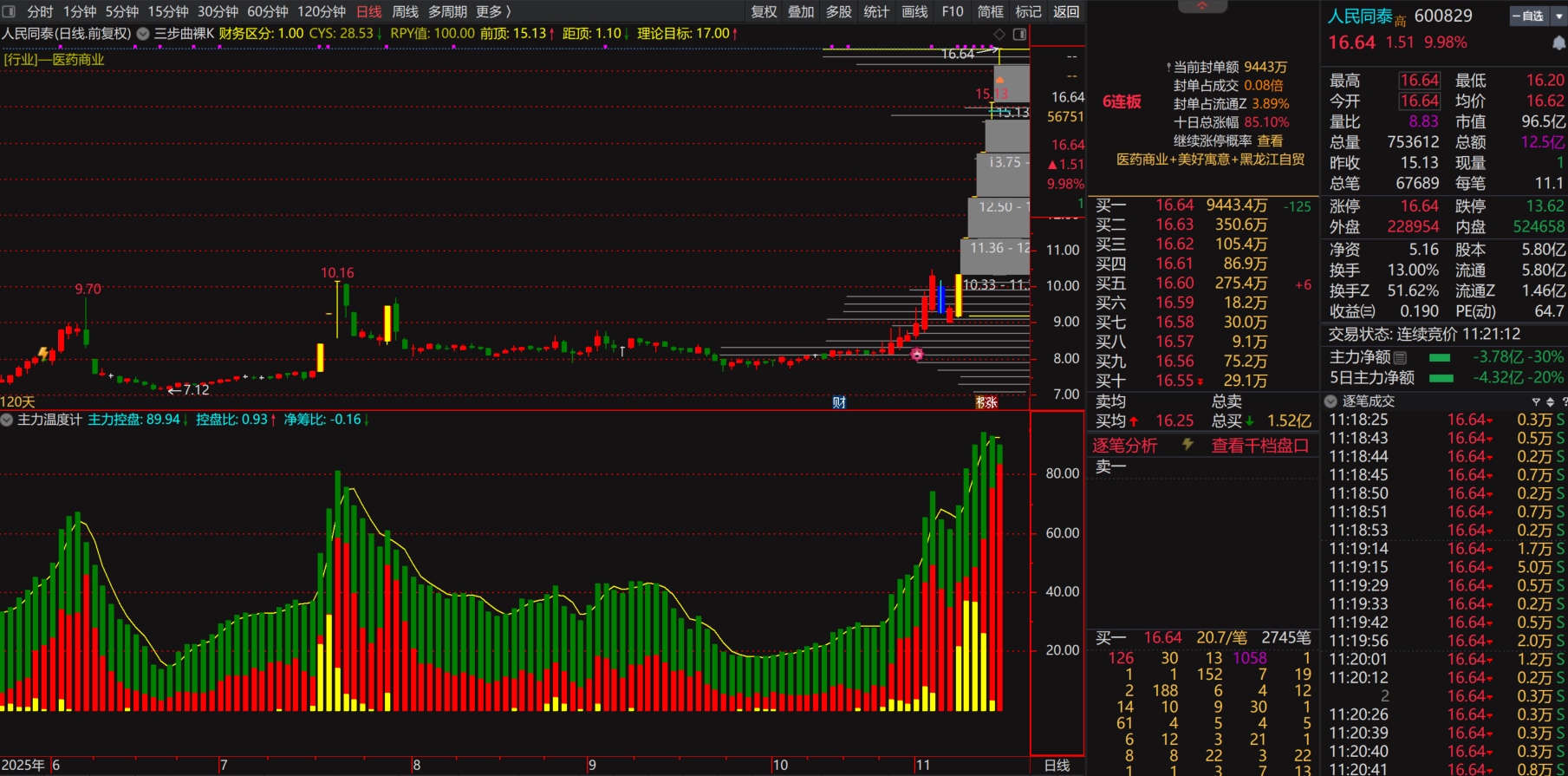Switch to 15分钟 period tab
Viewport: 1568px width, 776px height.
(168, 11)
